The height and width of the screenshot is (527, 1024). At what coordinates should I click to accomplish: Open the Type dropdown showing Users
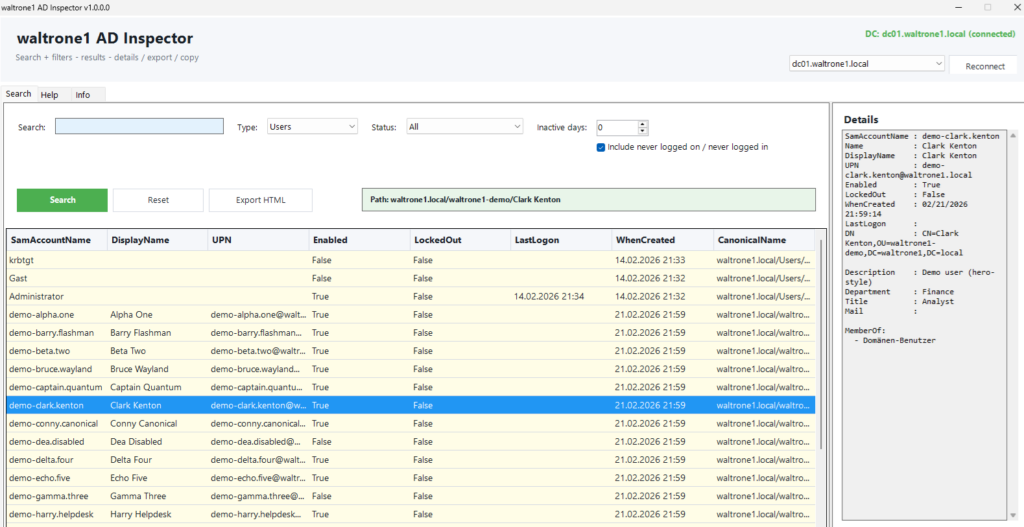[311, 127]
